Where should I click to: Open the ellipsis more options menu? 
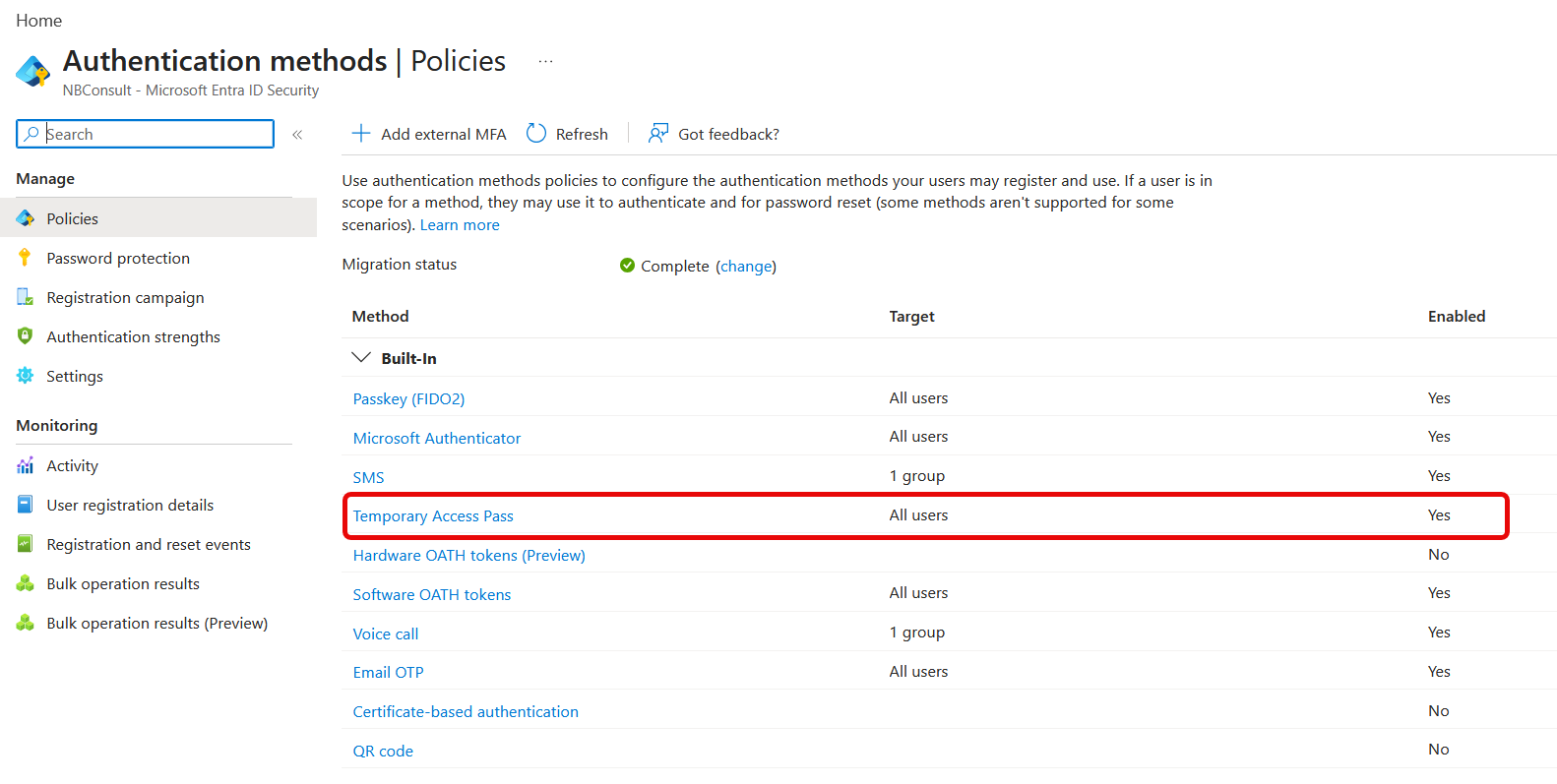pos(545,61)
